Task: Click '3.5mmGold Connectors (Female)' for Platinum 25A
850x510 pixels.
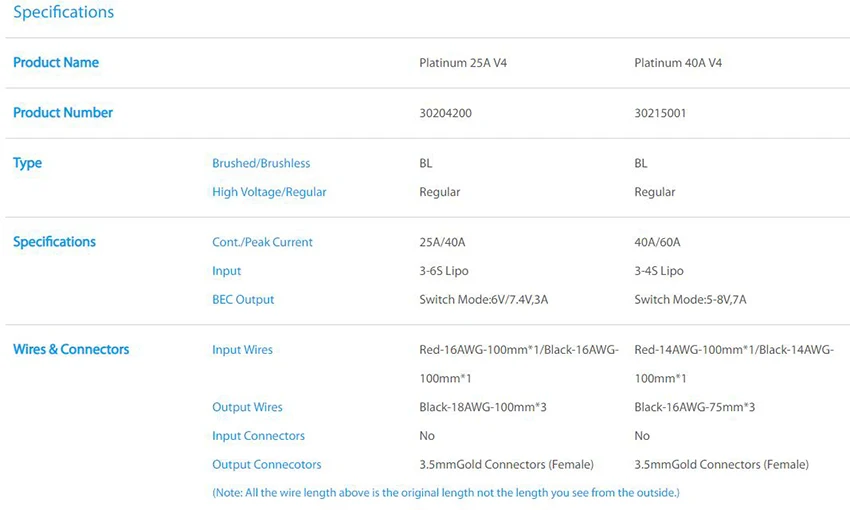Action: pyautogui.click(x=506, y=464)
